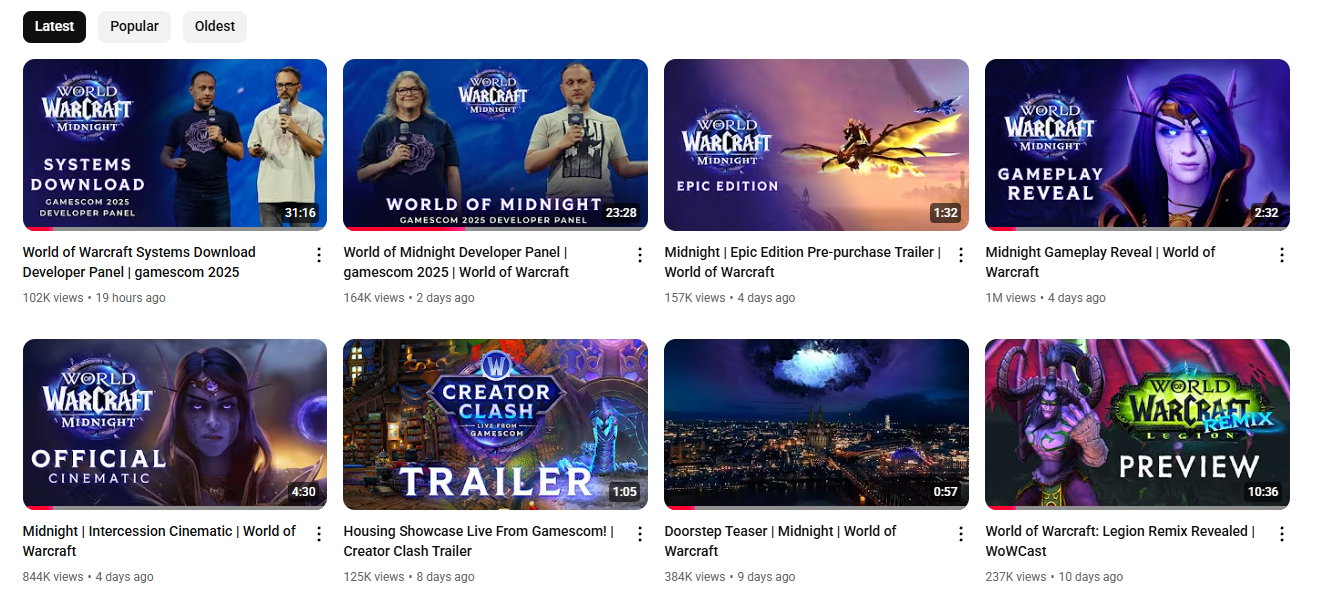The height and width of the screenshot is (599, 1324).
Task: Click the 23:28 duration badge
Action: tap(621, 213)
